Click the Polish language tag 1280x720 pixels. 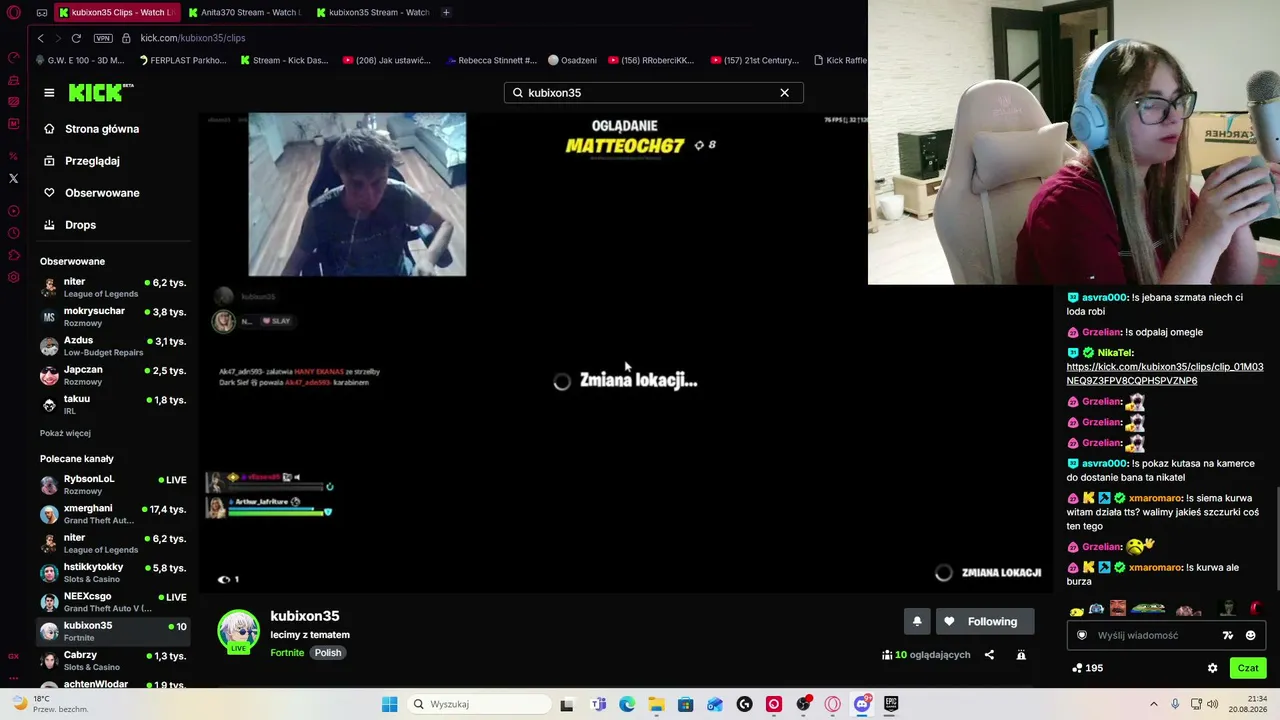(328, 653)
